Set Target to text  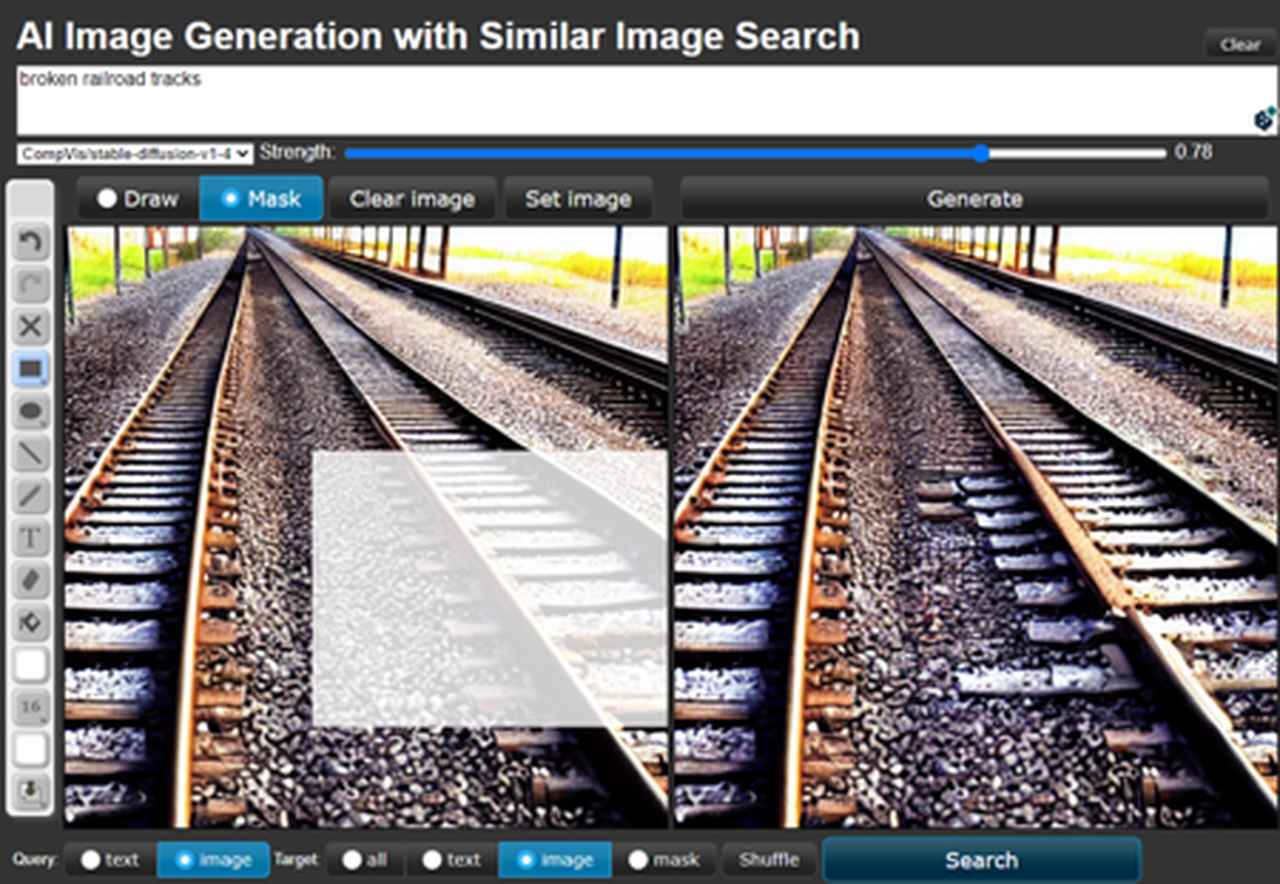pyautogui.click(x=451, y=860)
